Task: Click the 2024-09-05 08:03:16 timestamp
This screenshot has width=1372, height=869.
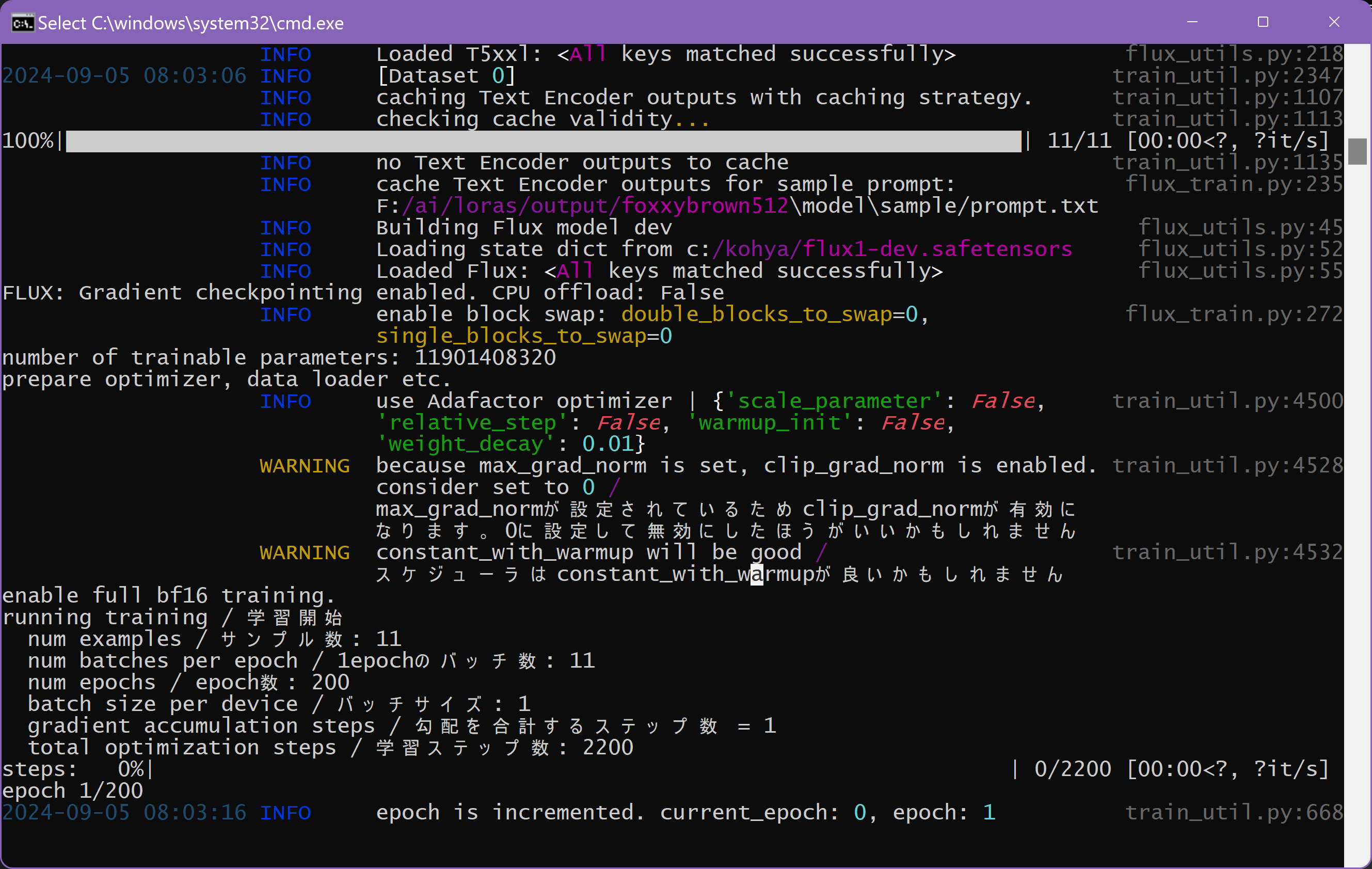Action: 124,813
